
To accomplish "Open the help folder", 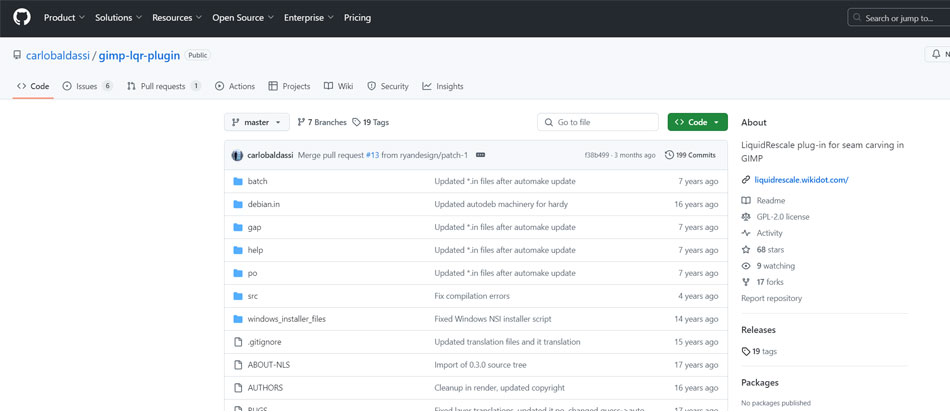I will 255,250.
